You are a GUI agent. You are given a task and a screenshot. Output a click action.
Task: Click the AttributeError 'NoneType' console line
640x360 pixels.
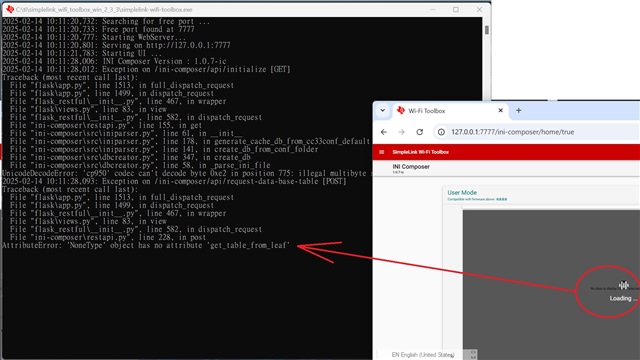(146, 245)
